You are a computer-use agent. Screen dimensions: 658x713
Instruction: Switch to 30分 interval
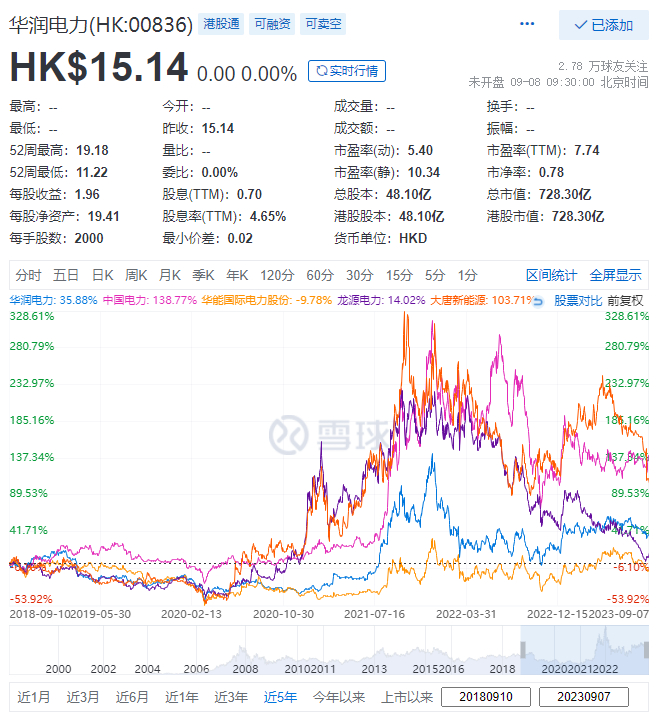pos(360,275)
